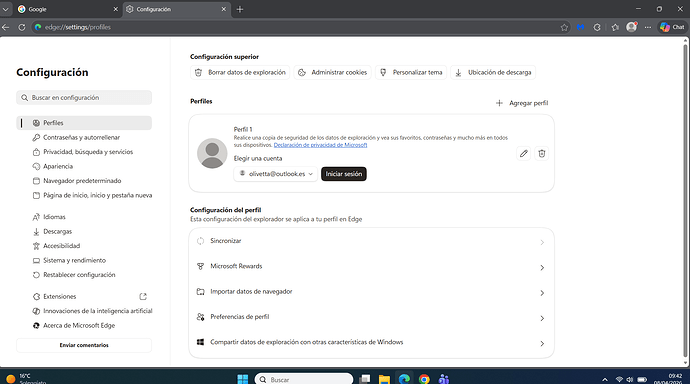Screen dimensions: 690x384
Task: Click the address bar URL
Action: pyautogui.click(x=78, y=27)
